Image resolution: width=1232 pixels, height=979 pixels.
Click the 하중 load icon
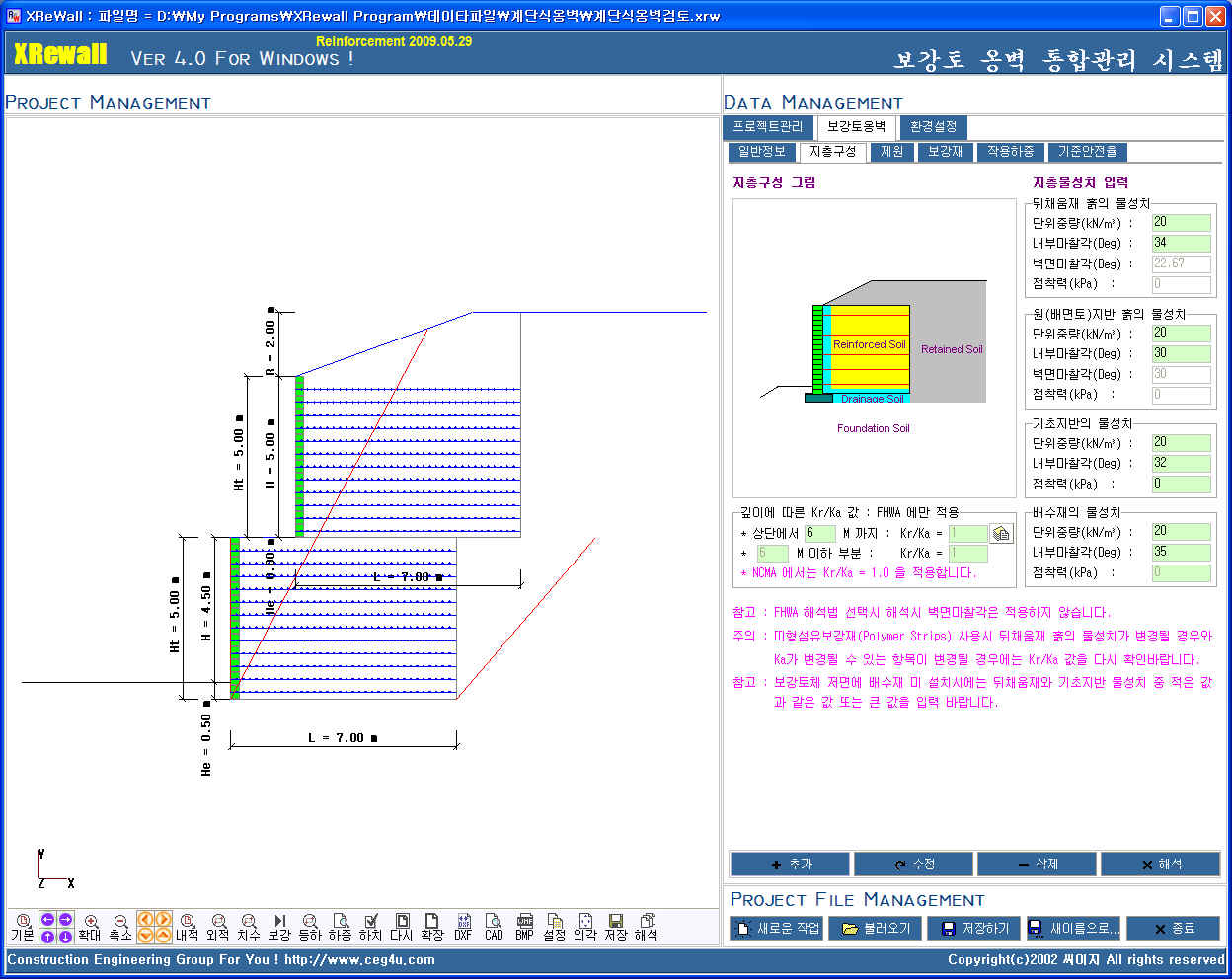pos(341,927)
